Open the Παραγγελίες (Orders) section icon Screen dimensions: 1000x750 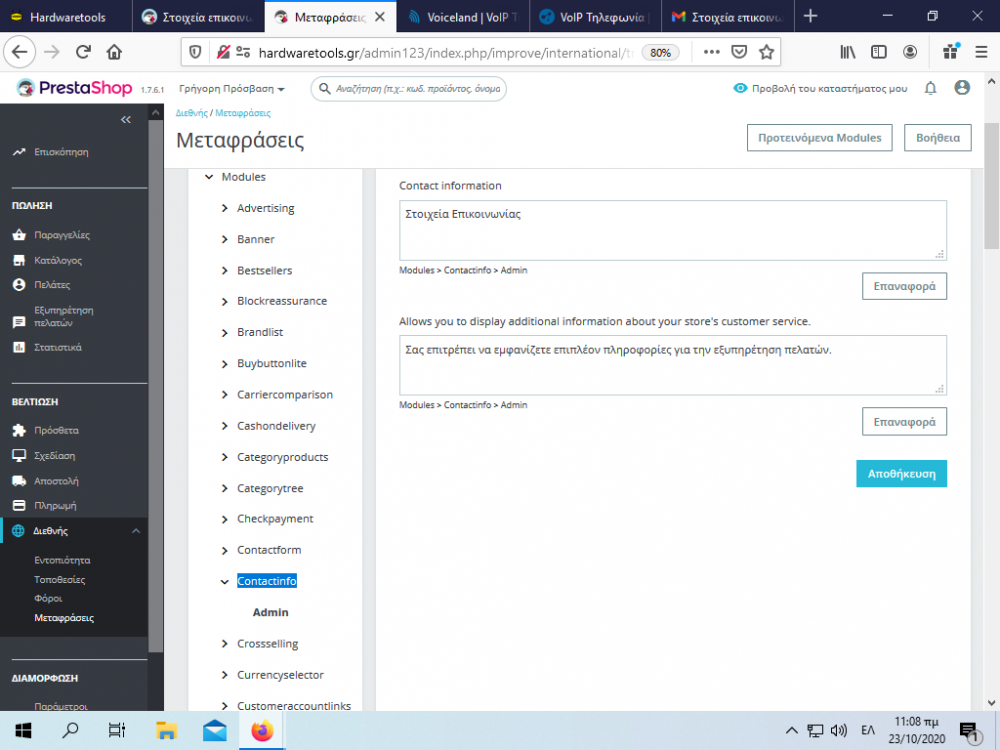tap(19, 234)
